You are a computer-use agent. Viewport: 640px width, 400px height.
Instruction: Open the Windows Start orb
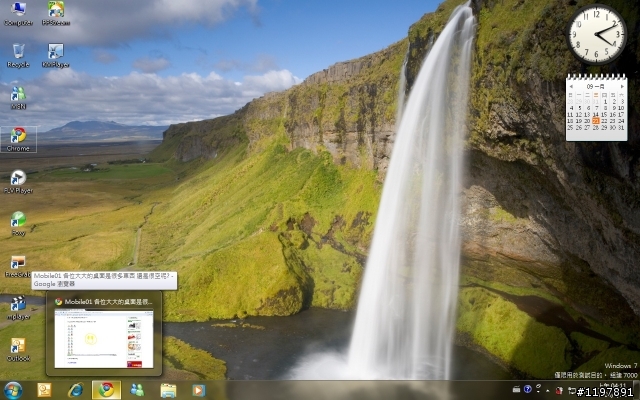click(13, 390)
